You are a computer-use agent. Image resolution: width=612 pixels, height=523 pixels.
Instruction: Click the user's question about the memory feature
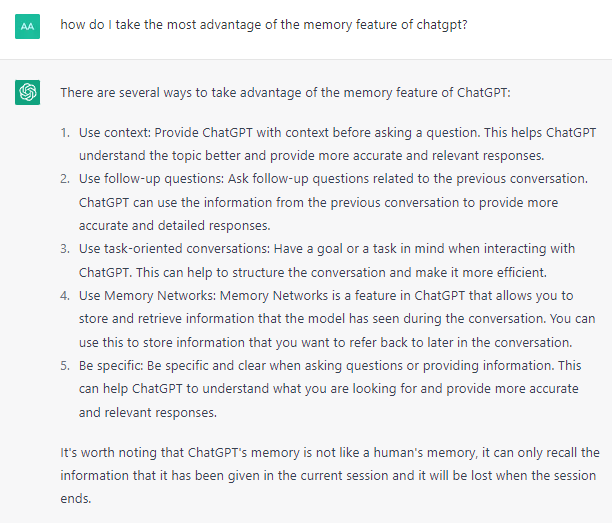pyautogui.click(x=263, y=24)
